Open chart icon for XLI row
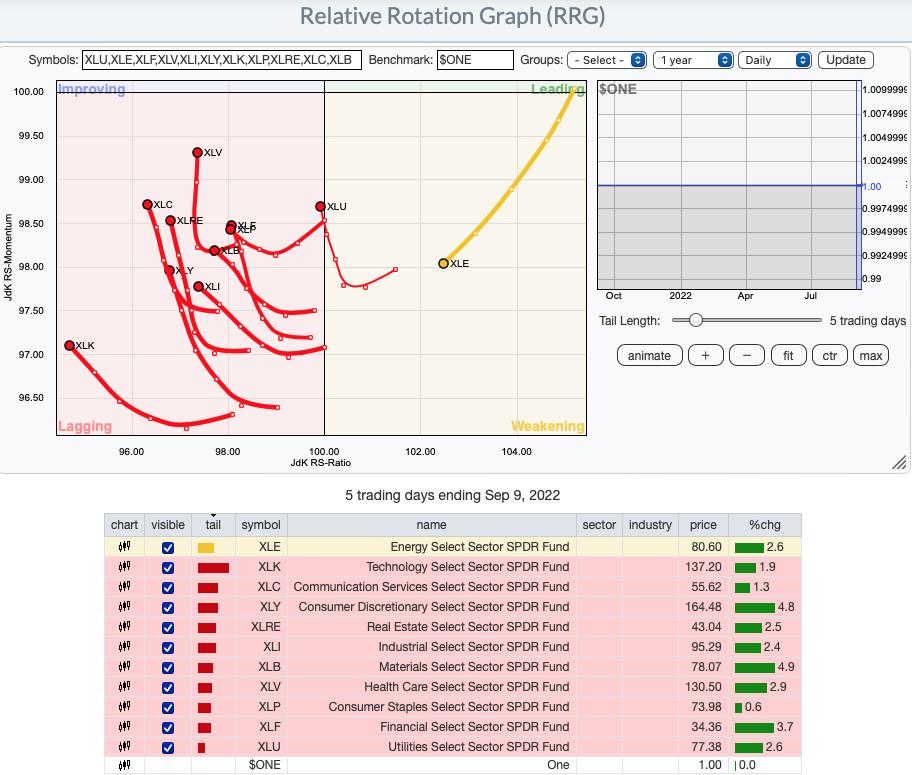The image size is (912, 775). [124, 647]
